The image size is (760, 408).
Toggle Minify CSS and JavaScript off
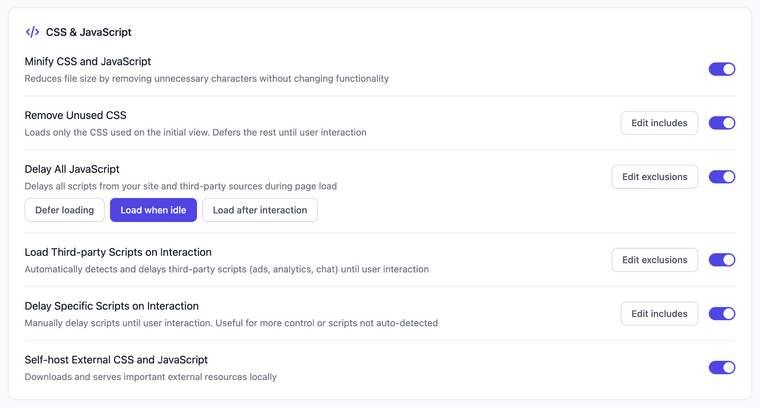pos(722,69)
